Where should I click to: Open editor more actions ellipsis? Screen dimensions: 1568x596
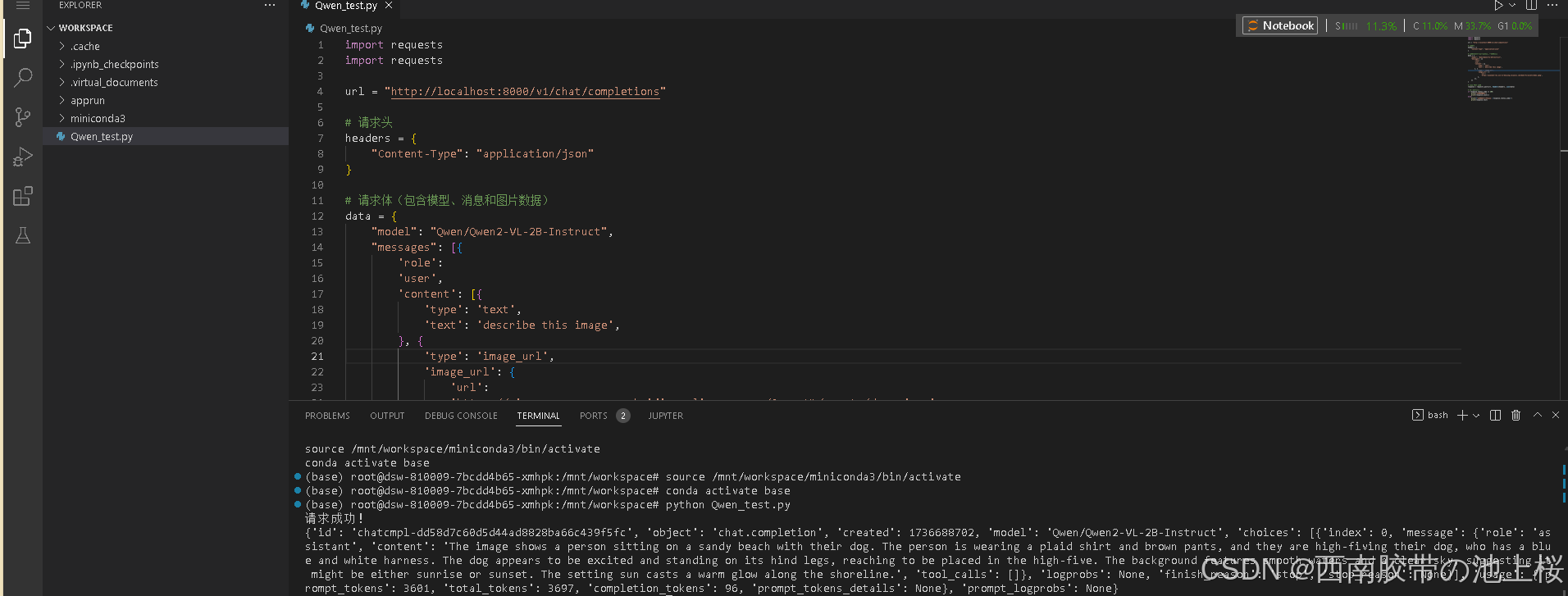1552,6
